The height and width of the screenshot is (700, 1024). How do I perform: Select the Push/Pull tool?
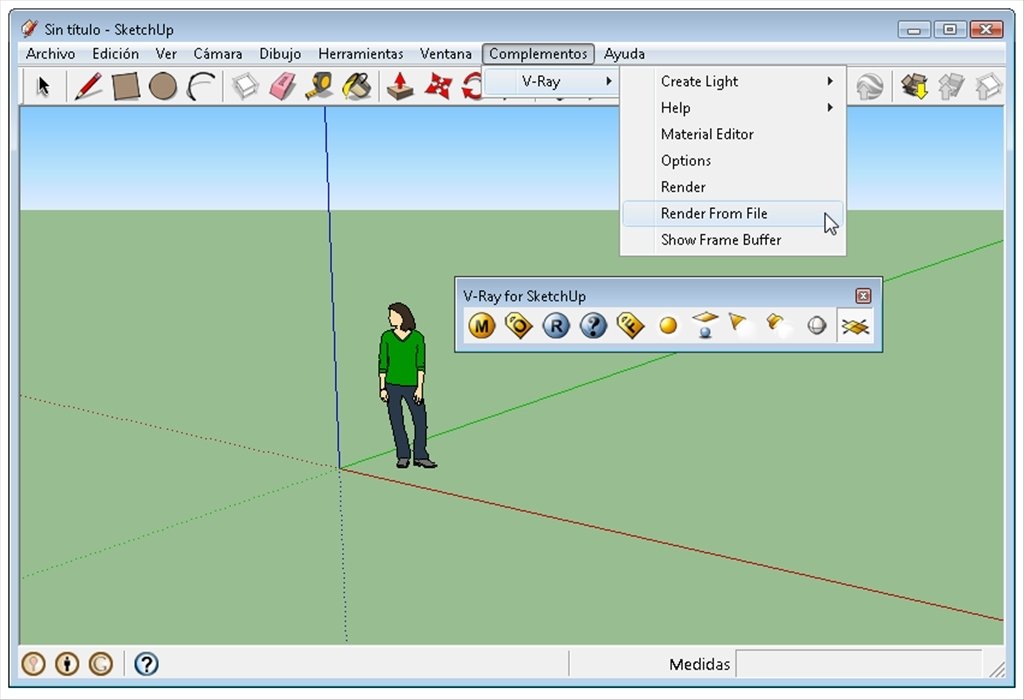[400, 86]
